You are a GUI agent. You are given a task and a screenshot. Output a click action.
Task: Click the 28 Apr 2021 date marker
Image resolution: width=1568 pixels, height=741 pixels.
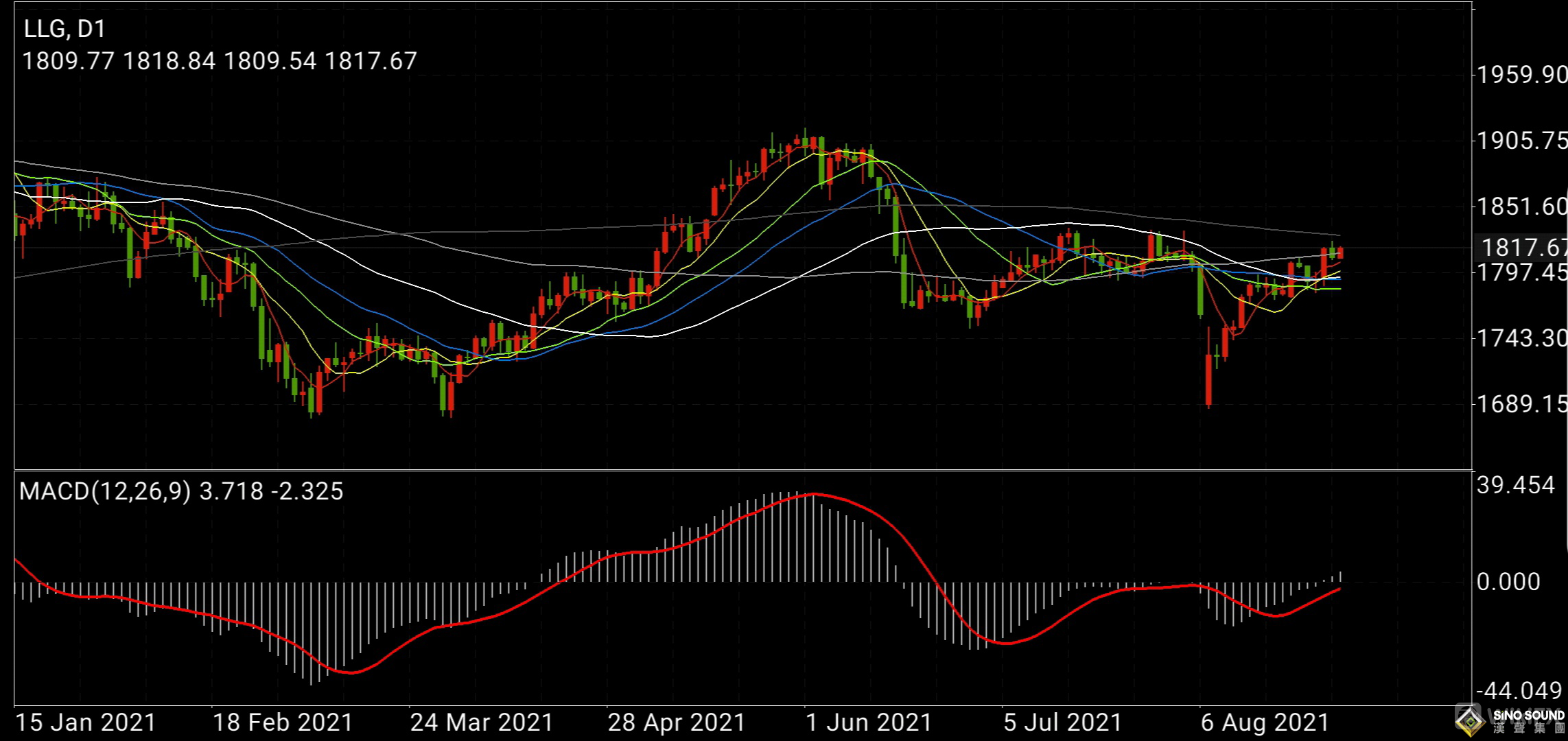tap(676, 722)
